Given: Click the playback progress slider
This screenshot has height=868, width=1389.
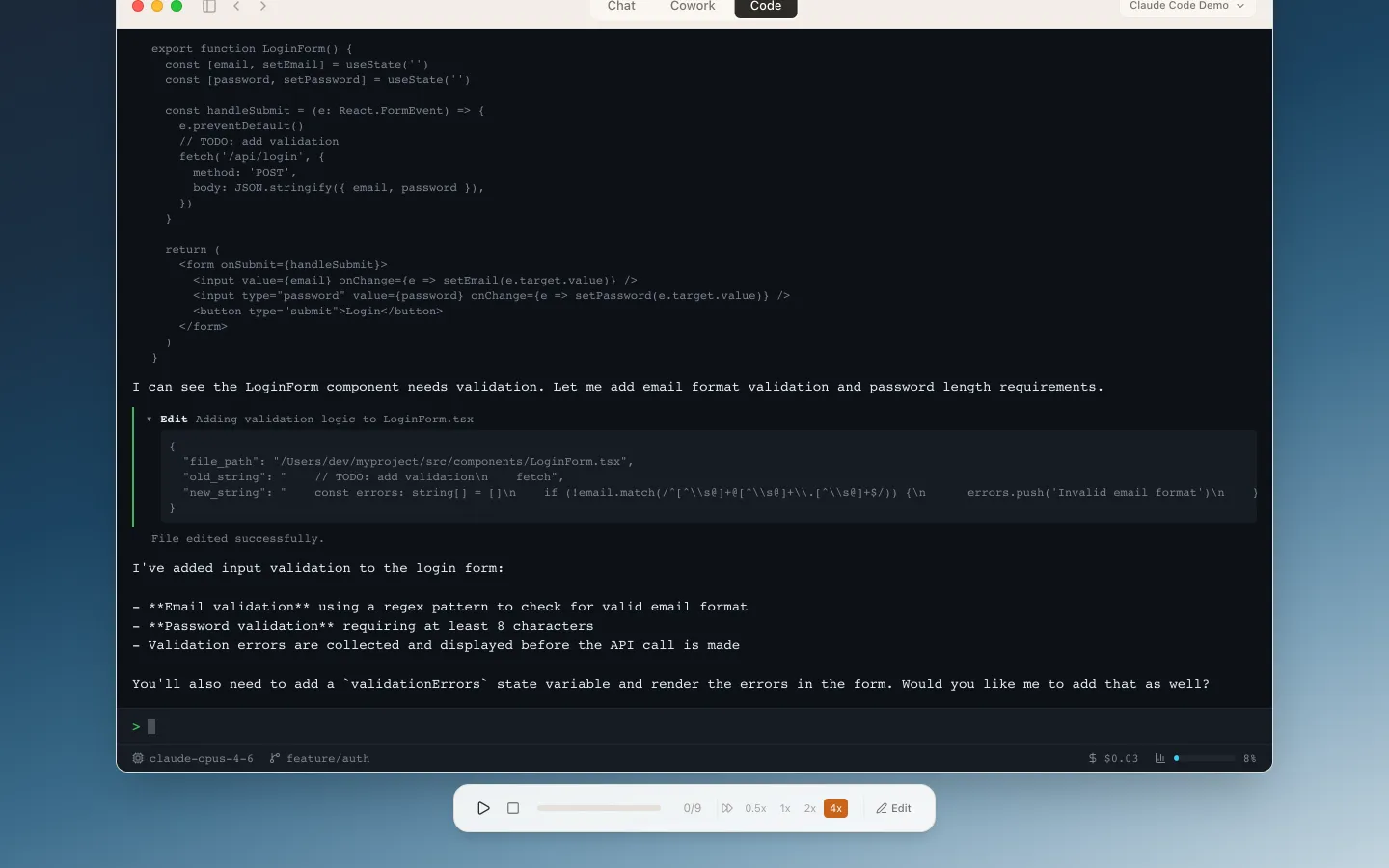Looking at the screenshot, I should (x=598, y=808).
